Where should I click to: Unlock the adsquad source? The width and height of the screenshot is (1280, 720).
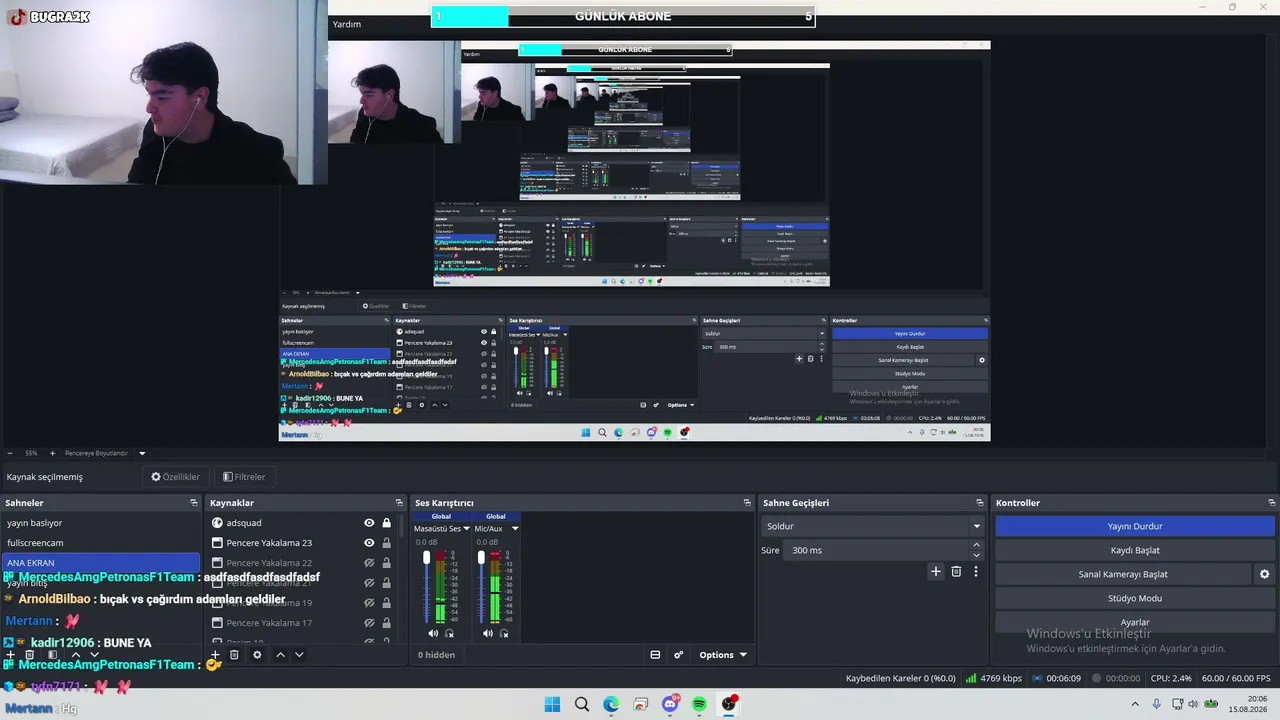point(386,523)
